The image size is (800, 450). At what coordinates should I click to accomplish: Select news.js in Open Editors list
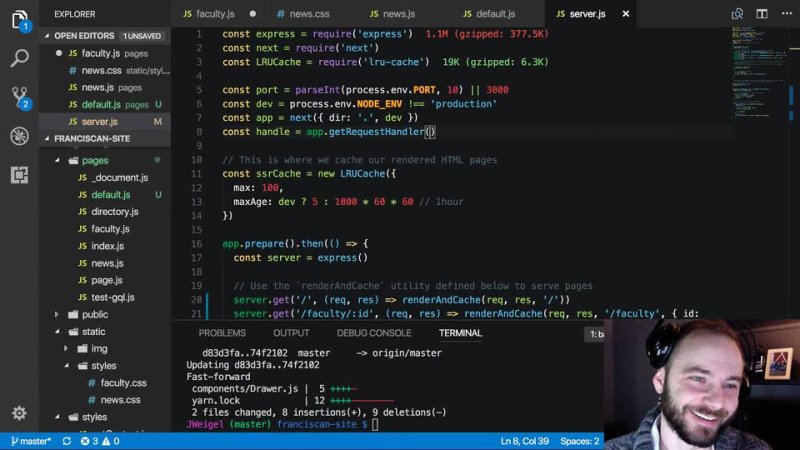click(105, 87)
